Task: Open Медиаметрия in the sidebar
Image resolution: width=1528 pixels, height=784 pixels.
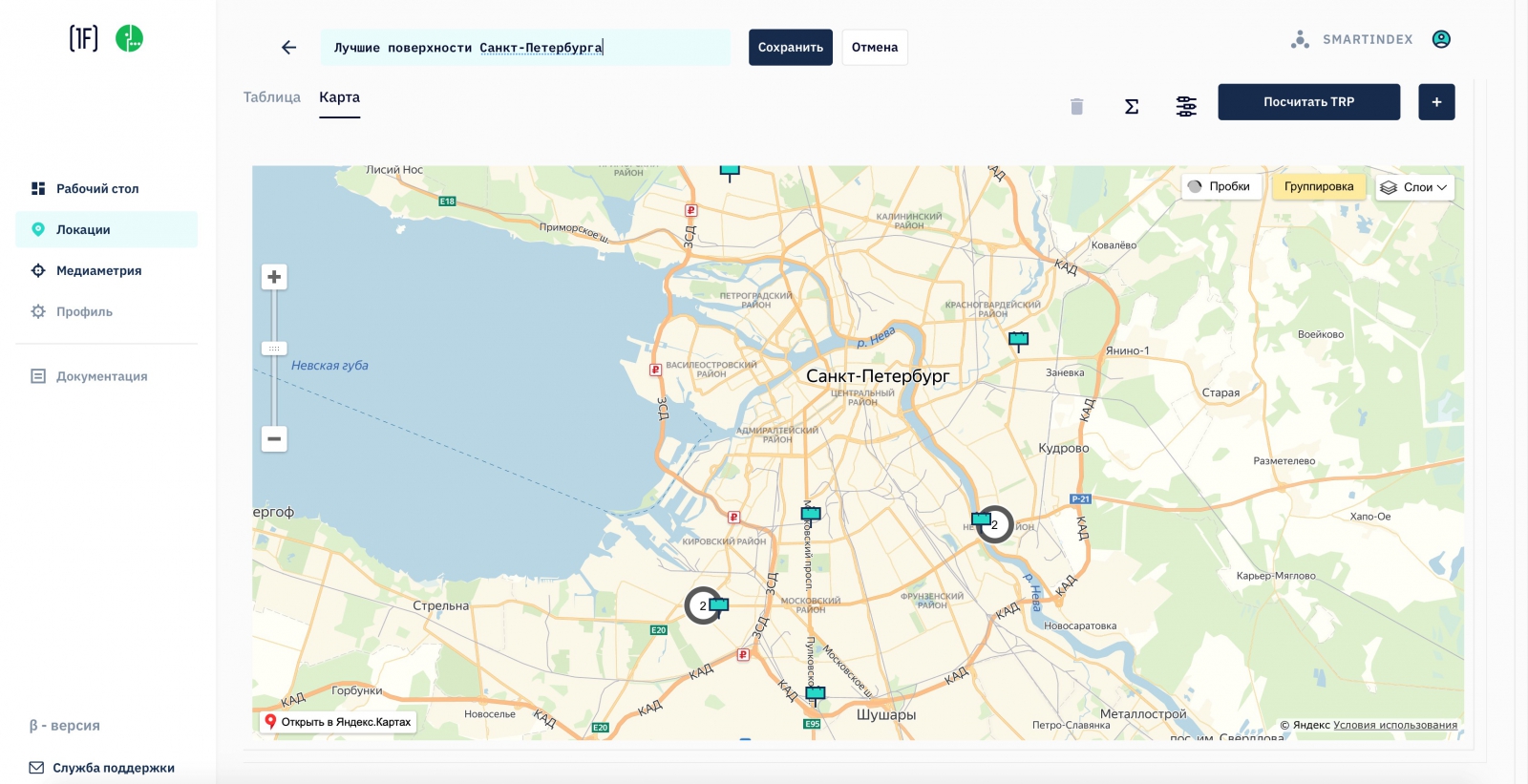Action: 98,270
